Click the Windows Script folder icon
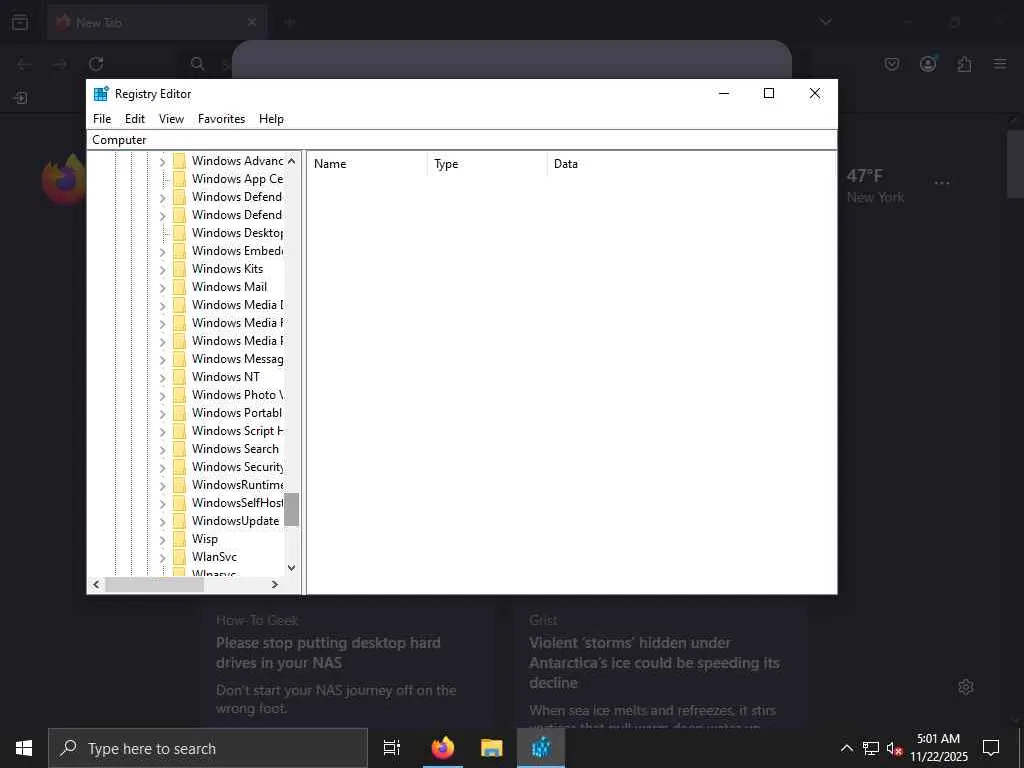Viewport: 1024px width, 768px height. tap(180, 431)
